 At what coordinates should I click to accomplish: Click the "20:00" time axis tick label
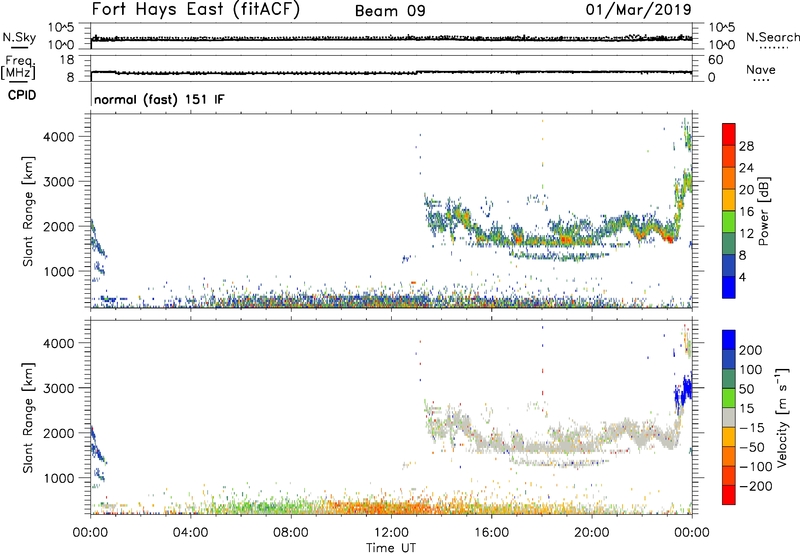591,533
